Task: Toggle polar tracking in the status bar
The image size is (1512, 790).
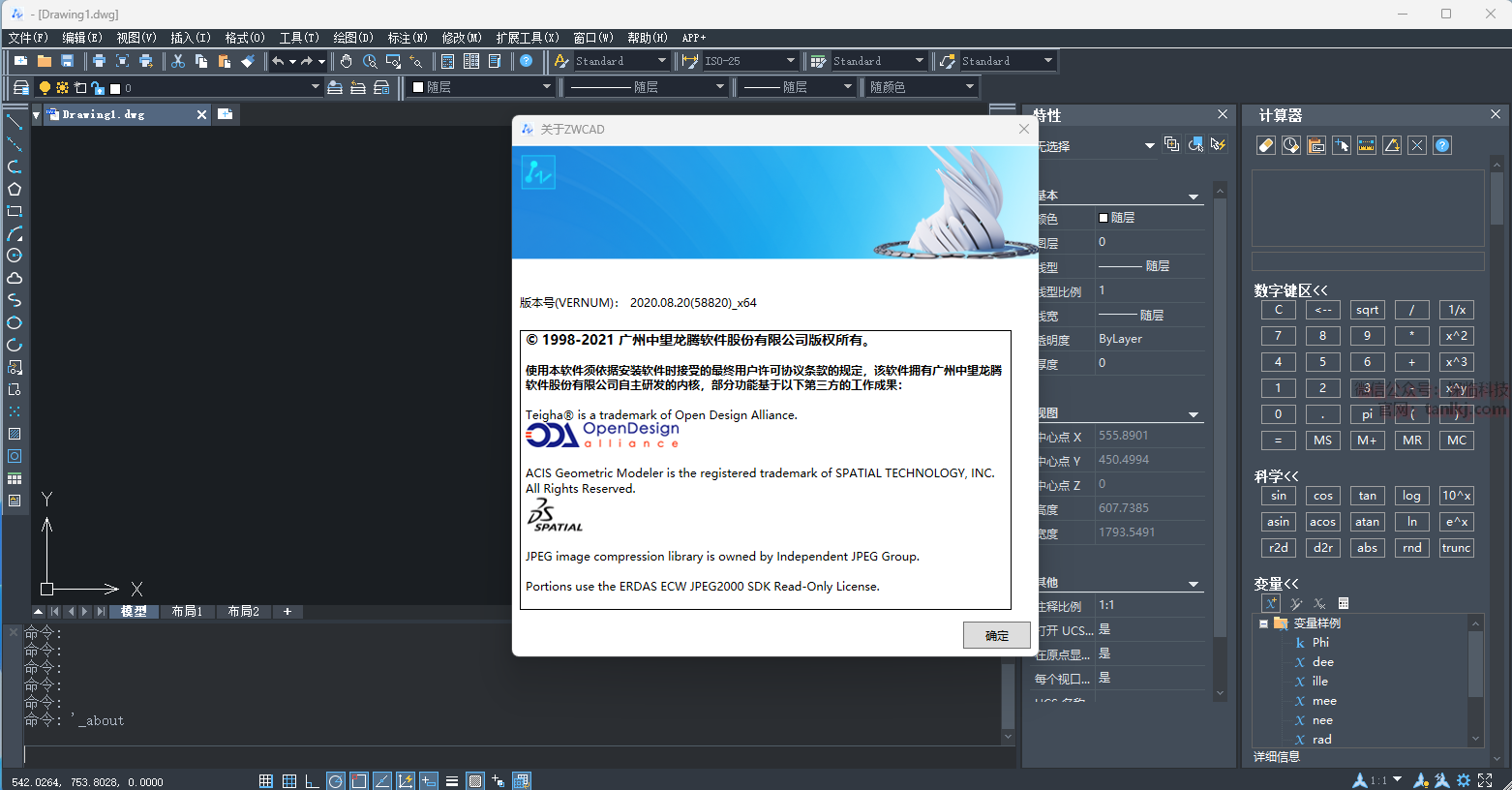Action: pyautogui.click(x=336, y=781)
